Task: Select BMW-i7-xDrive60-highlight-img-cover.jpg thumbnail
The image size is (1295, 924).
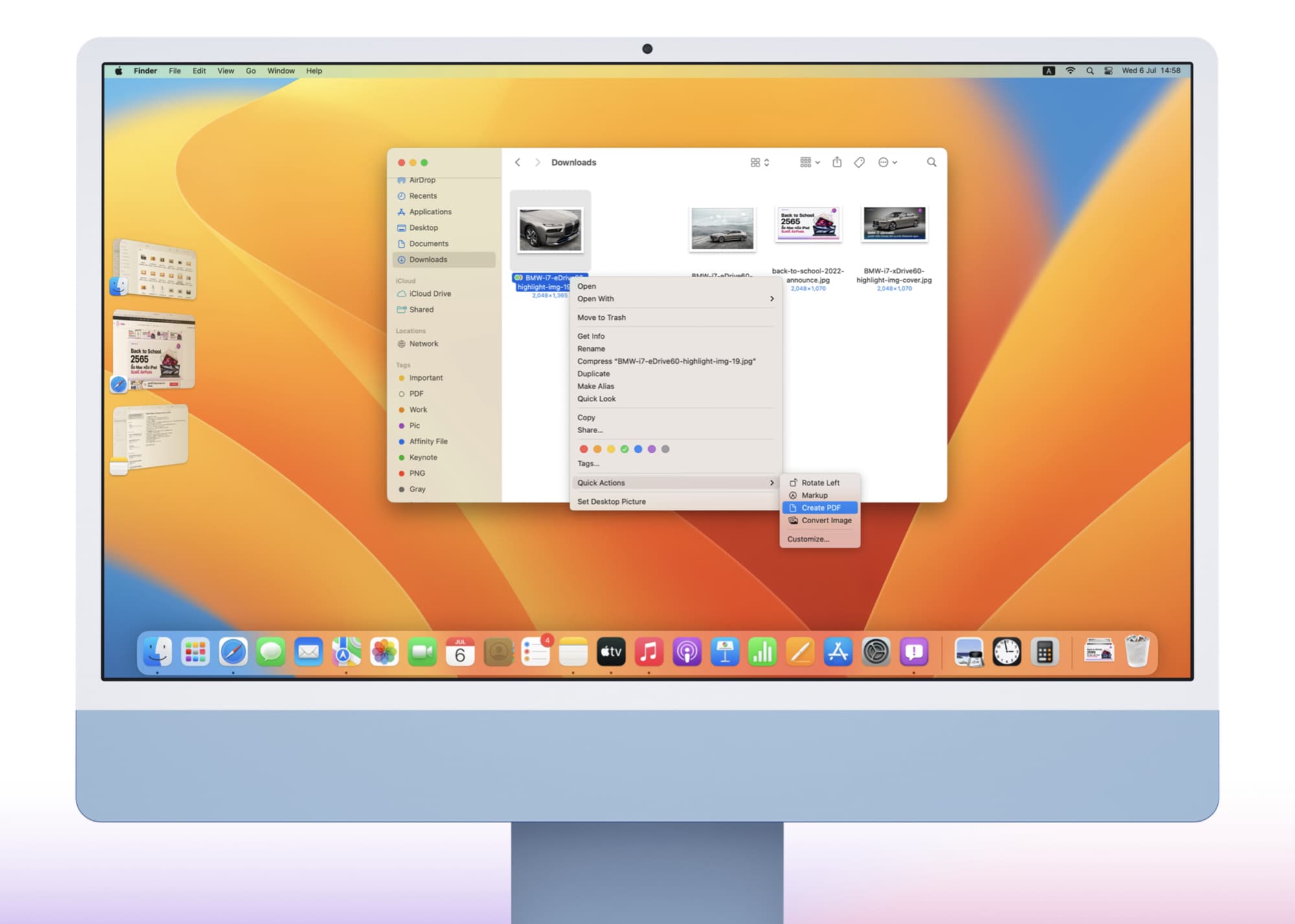Action: [x=894, y=225]
